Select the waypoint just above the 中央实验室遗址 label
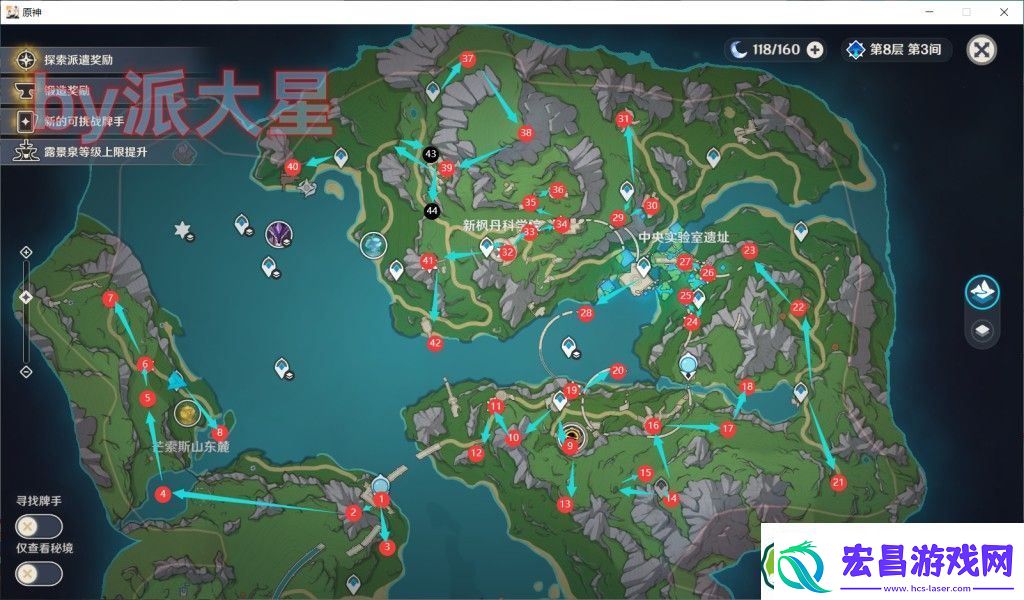Viewport: 1024px width, 600px height. pos(627,191)
